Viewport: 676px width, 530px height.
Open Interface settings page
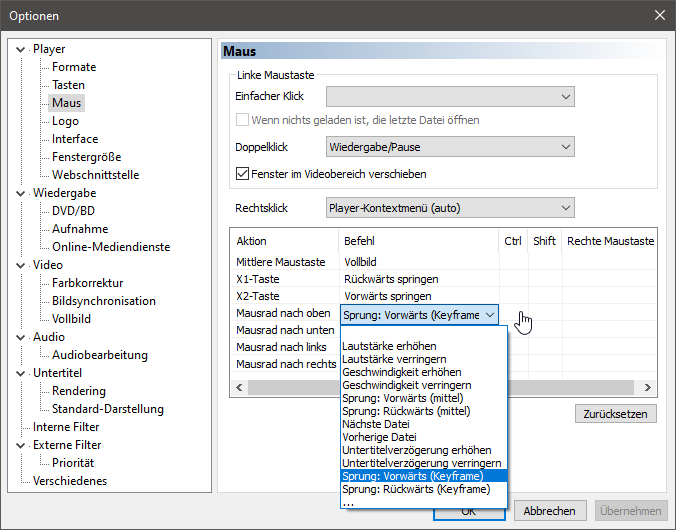pyautogui.click(x=75, y=139)
